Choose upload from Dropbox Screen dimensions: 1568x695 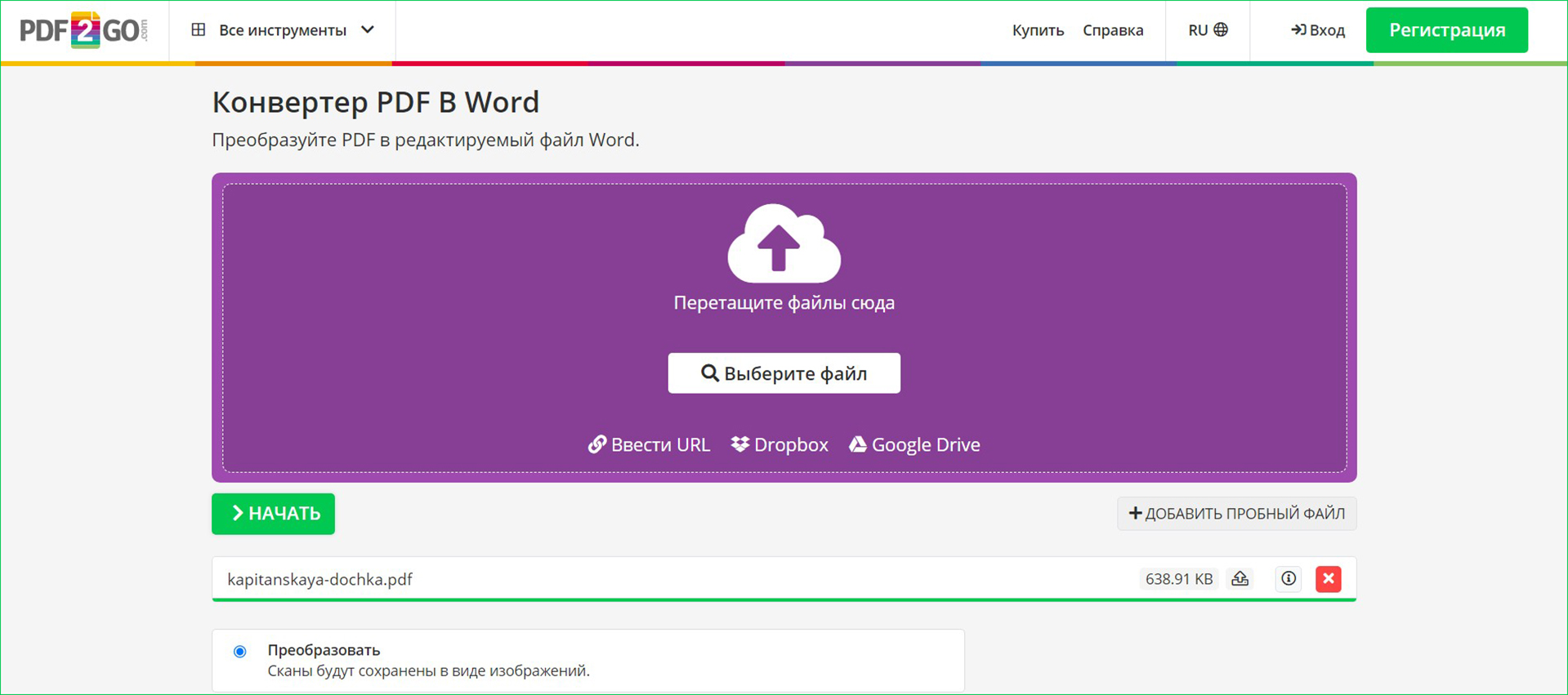pyautogui.click(x=780, y=444)
